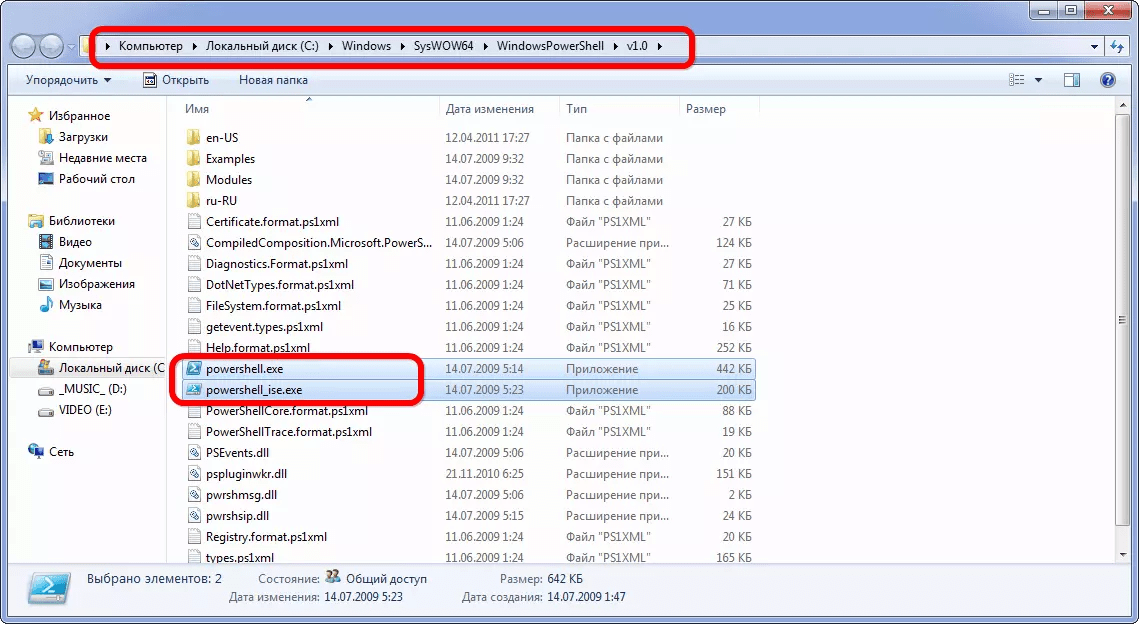The image size is (1139, 624).
Task: Open the recent locations dropdown beside Forward
Action: coord(71,47)
